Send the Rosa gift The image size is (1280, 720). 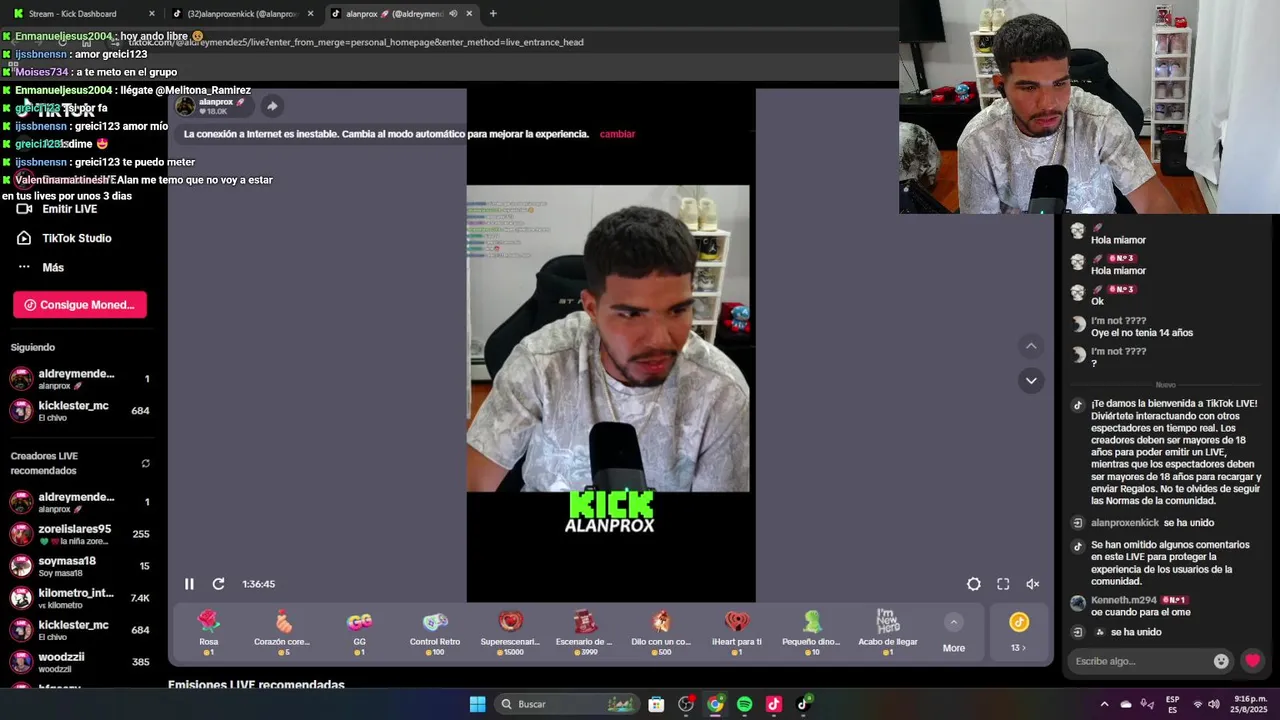[x=208, y=633]
